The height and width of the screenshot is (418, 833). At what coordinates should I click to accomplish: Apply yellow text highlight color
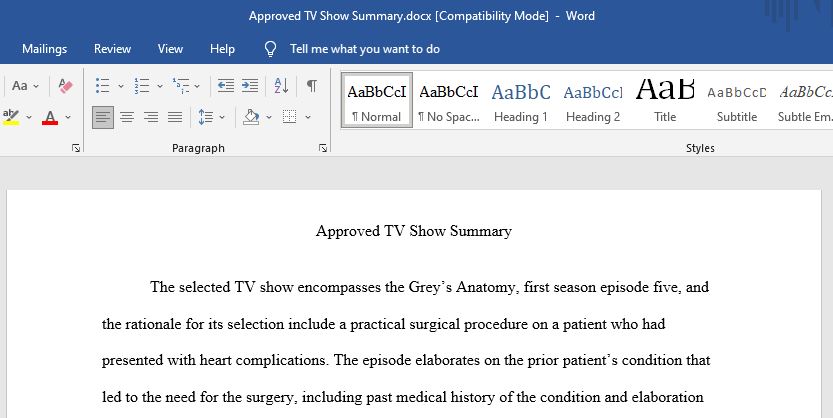[11, 116]
